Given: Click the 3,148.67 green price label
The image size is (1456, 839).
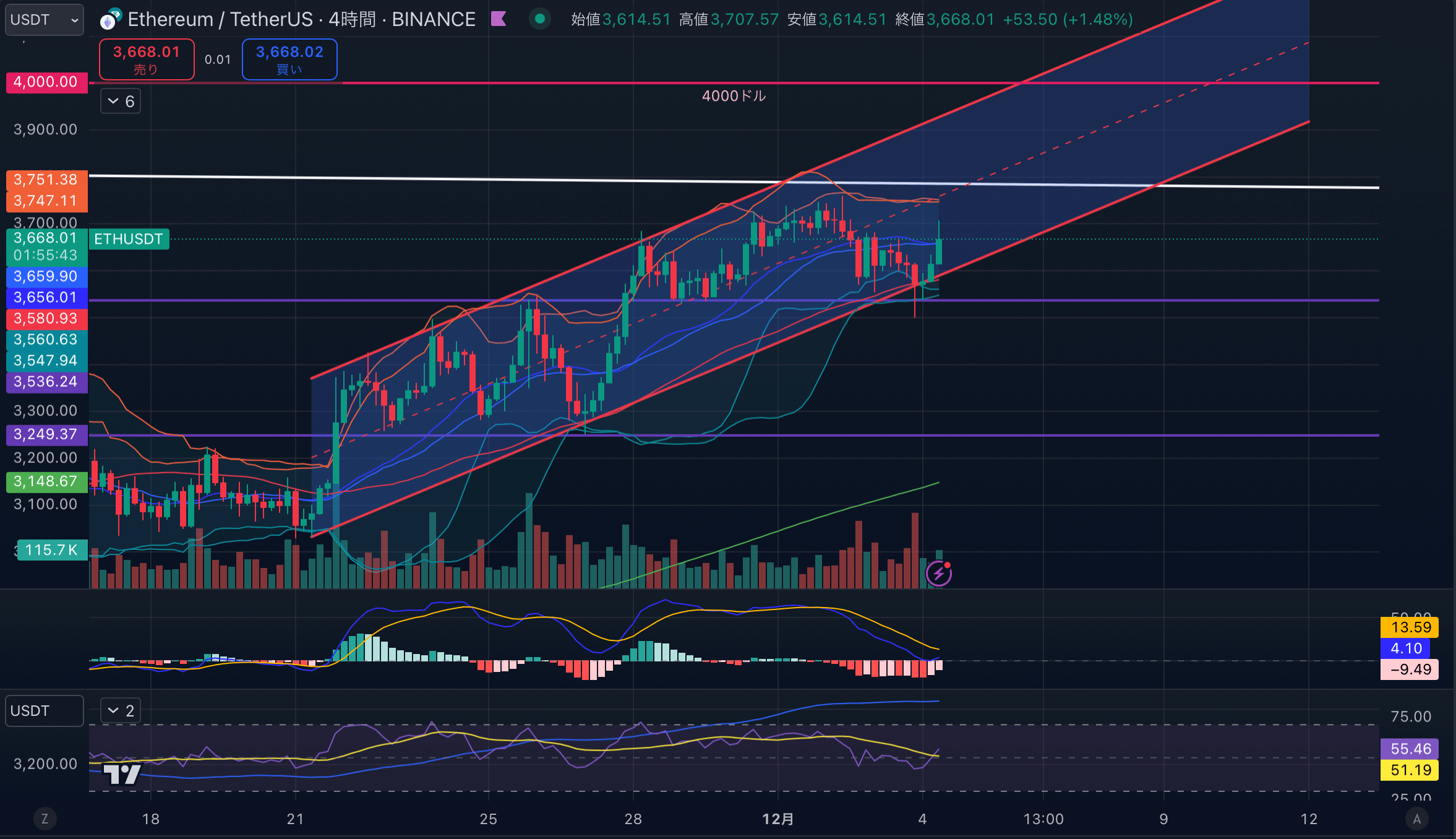Looking at the screenshot, I should (x=46, y=481).
